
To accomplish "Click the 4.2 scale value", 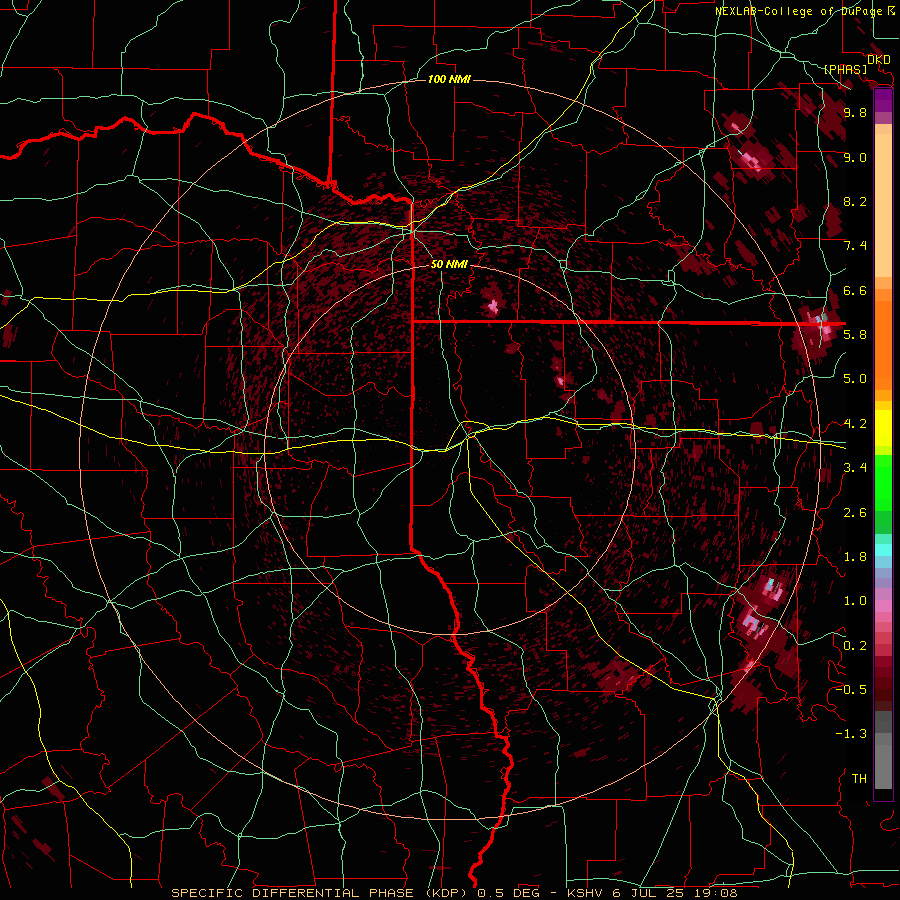I will pos(855,424).
